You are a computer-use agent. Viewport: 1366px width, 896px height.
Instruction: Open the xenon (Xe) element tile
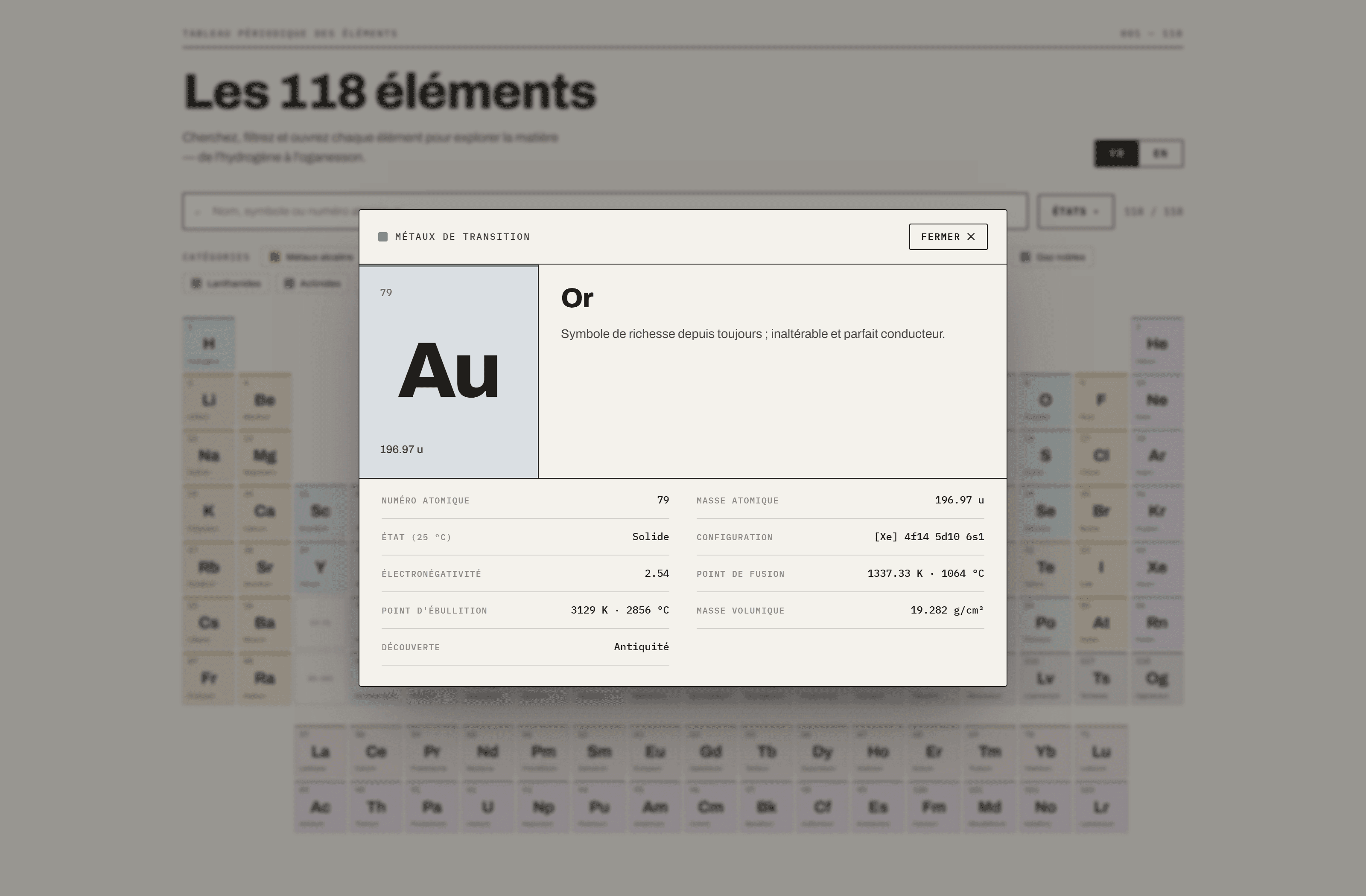1157,567
